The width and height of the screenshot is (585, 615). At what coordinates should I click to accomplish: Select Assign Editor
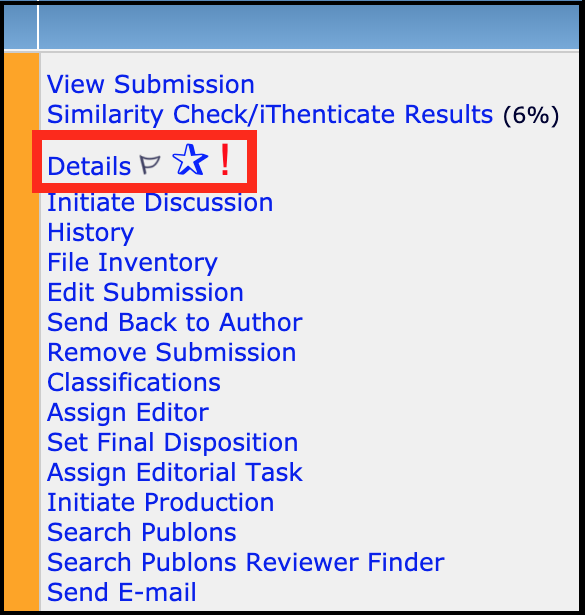tap(128, 413)
